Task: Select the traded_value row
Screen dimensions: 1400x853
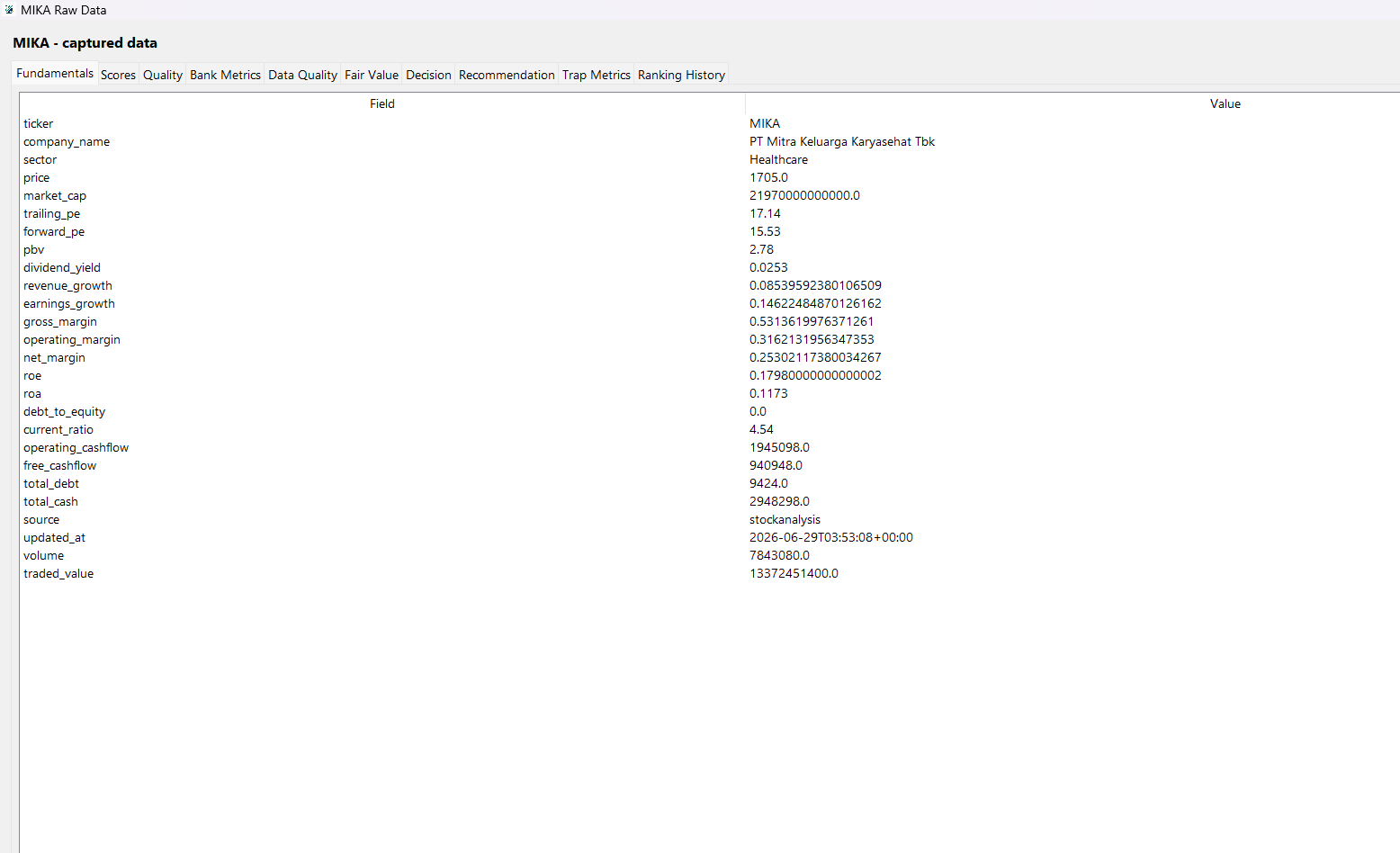Action: coord(709,573)
